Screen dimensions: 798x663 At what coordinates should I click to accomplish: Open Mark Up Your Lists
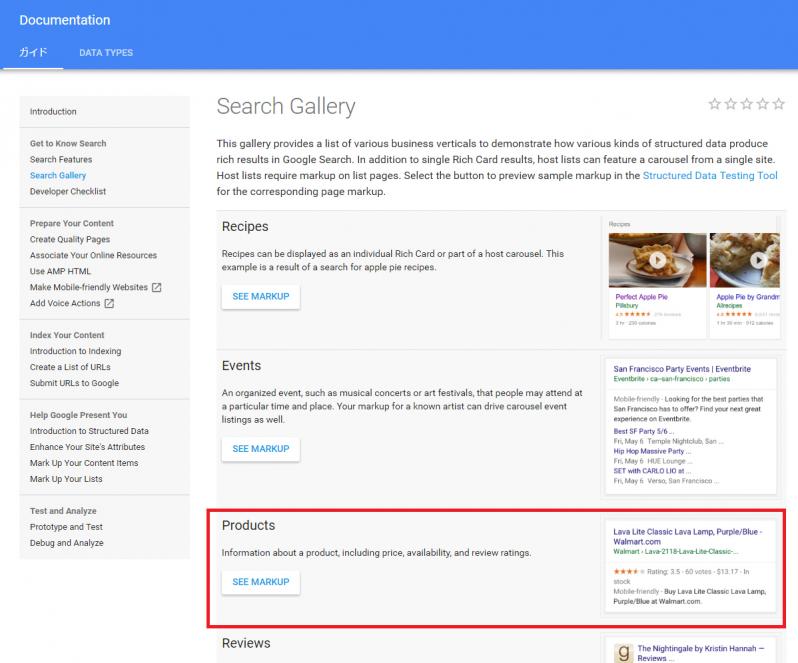tap(66, 479)
